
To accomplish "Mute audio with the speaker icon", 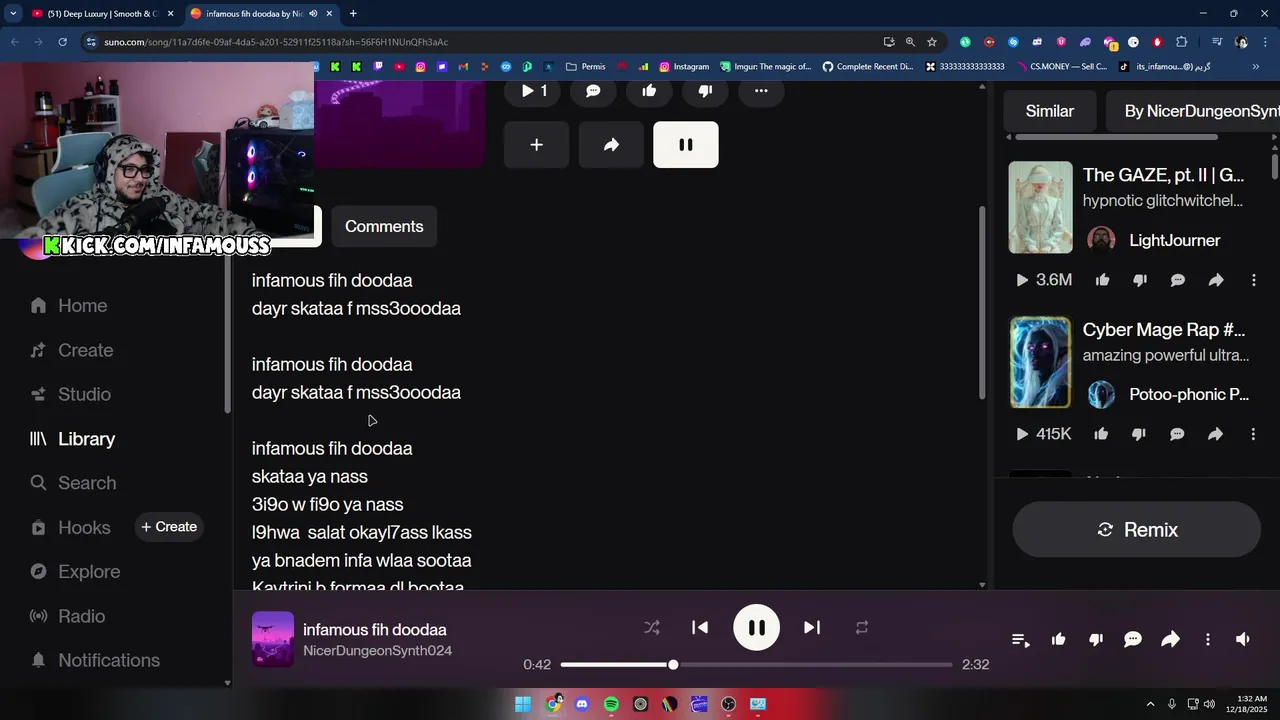I will tap(1243, 640).
